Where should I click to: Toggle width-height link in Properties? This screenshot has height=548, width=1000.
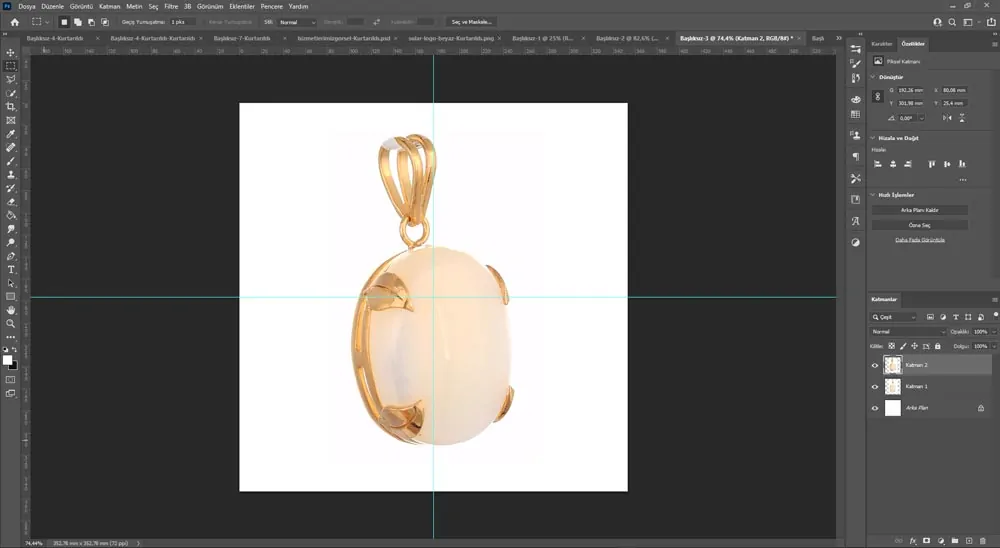point(878,96)
